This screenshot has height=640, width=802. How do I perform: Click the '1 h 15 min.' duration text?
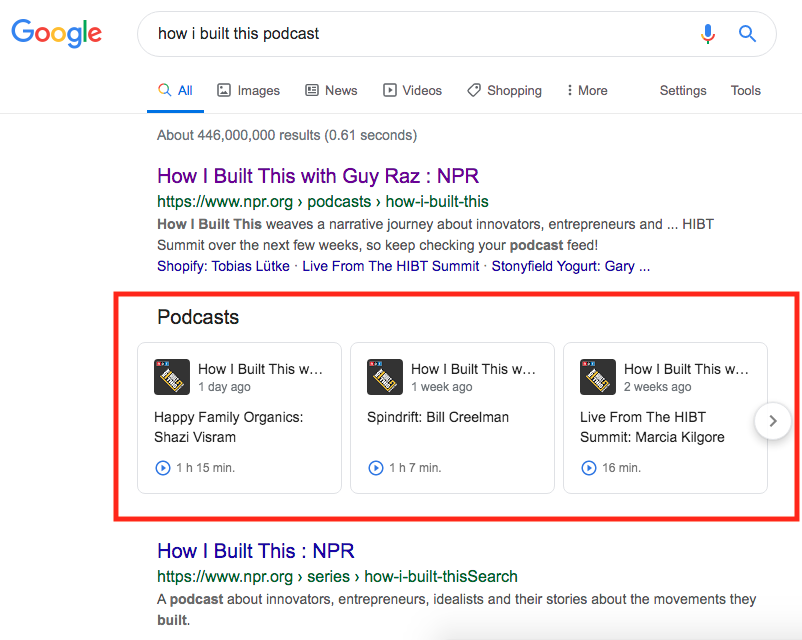[206, 468]
